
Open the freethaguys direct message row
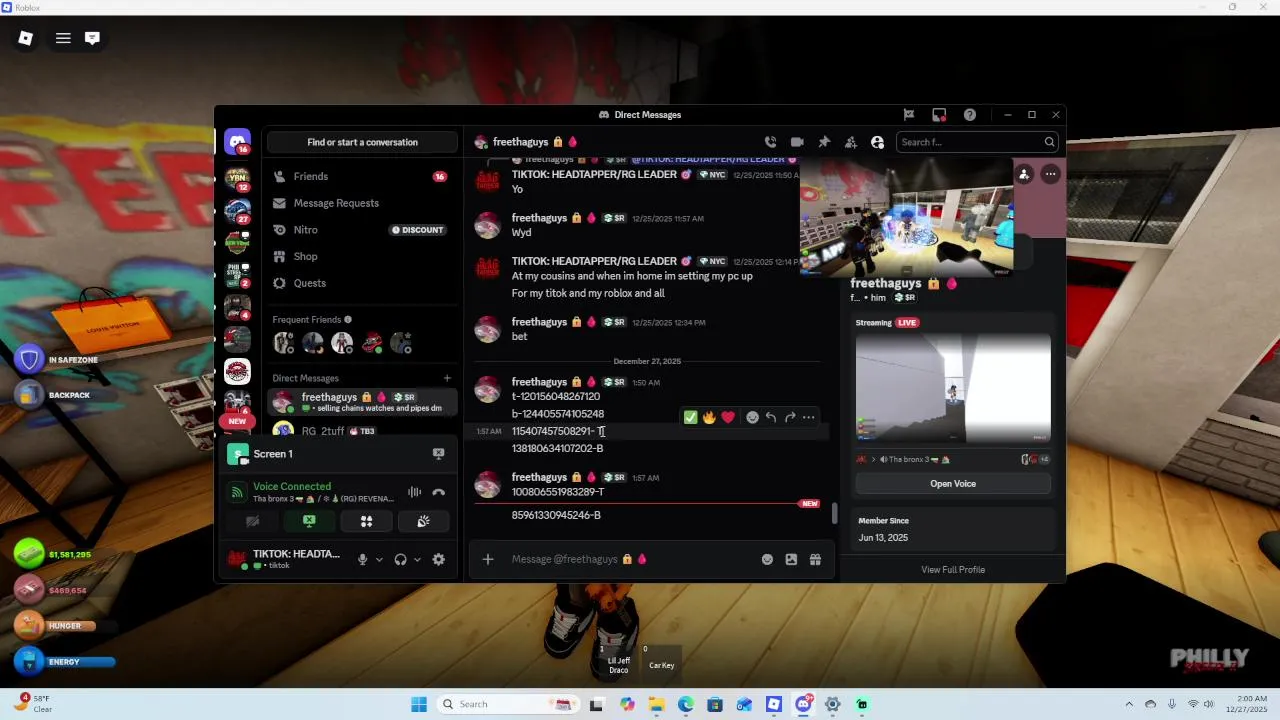pyautogui.click(x=362, y=402)
